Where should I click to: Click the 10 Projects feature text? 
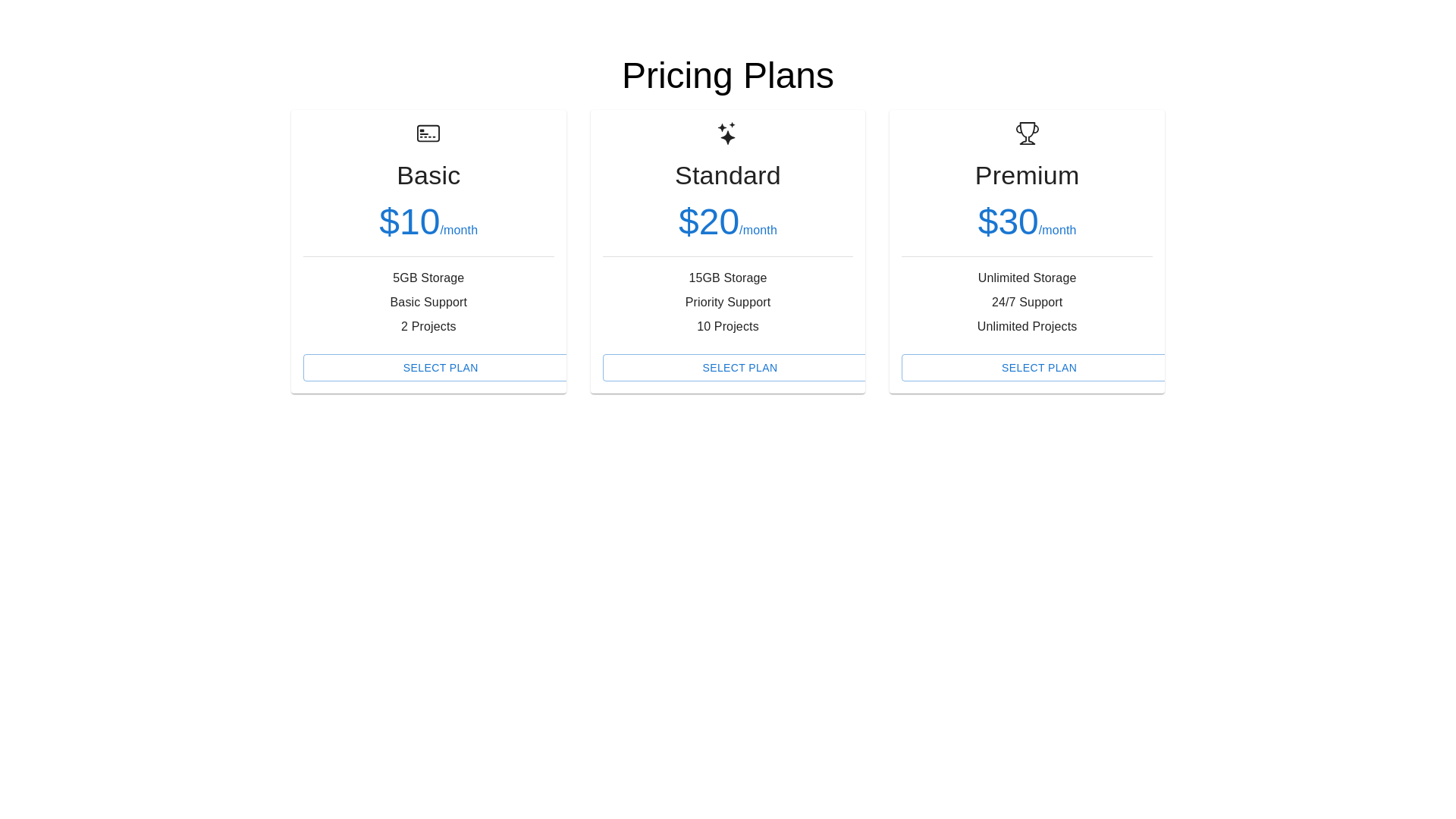(728, 327)
